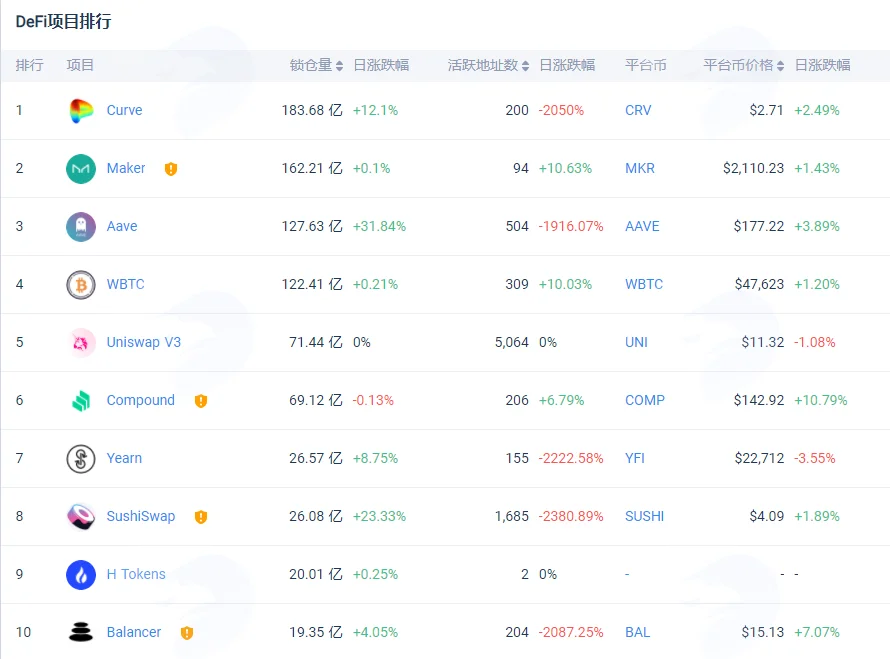Open the Balancer project link
890x659 pixels.
[x=134, y=632]
